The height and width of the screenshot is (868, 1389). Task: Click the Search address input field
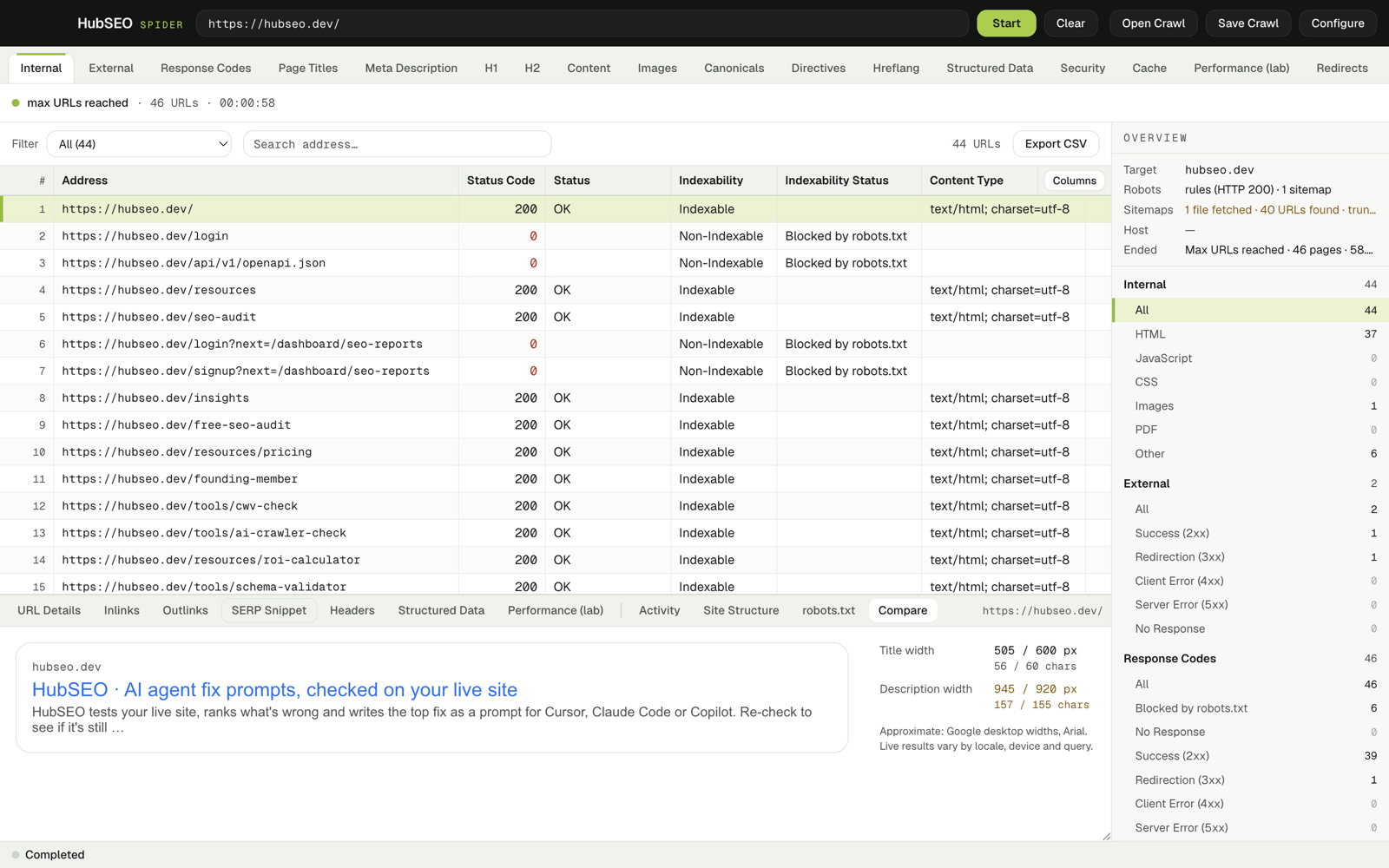[x=397, y=144]
